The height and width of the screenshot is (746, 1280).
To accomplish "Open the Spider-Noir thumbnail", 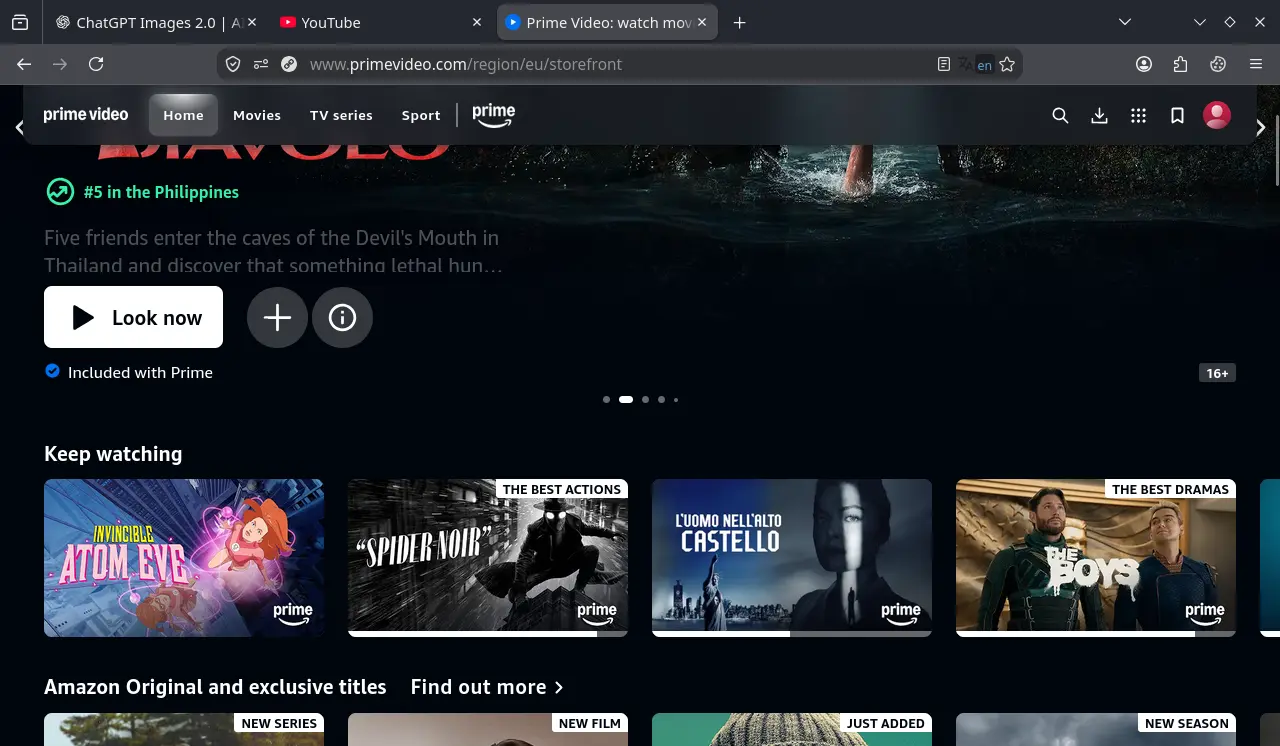I will coord(488,558).
